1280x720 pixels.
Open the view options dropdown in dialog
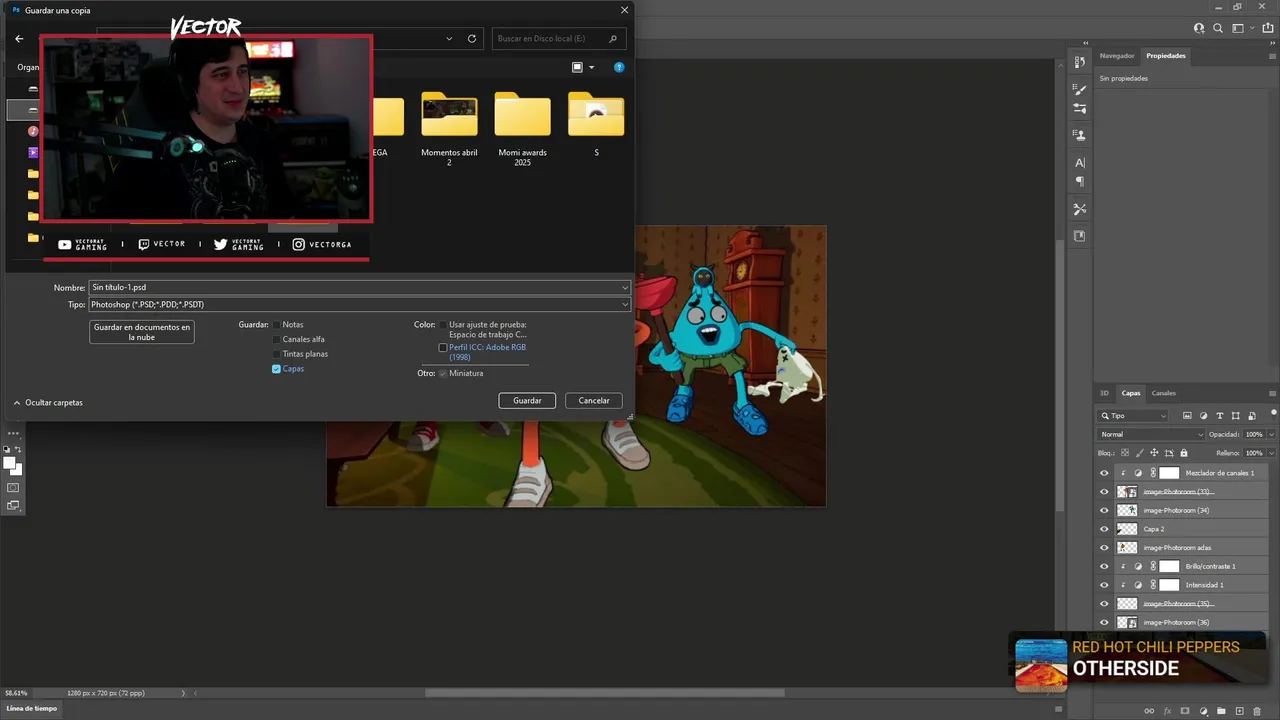[x=591, y=67]
